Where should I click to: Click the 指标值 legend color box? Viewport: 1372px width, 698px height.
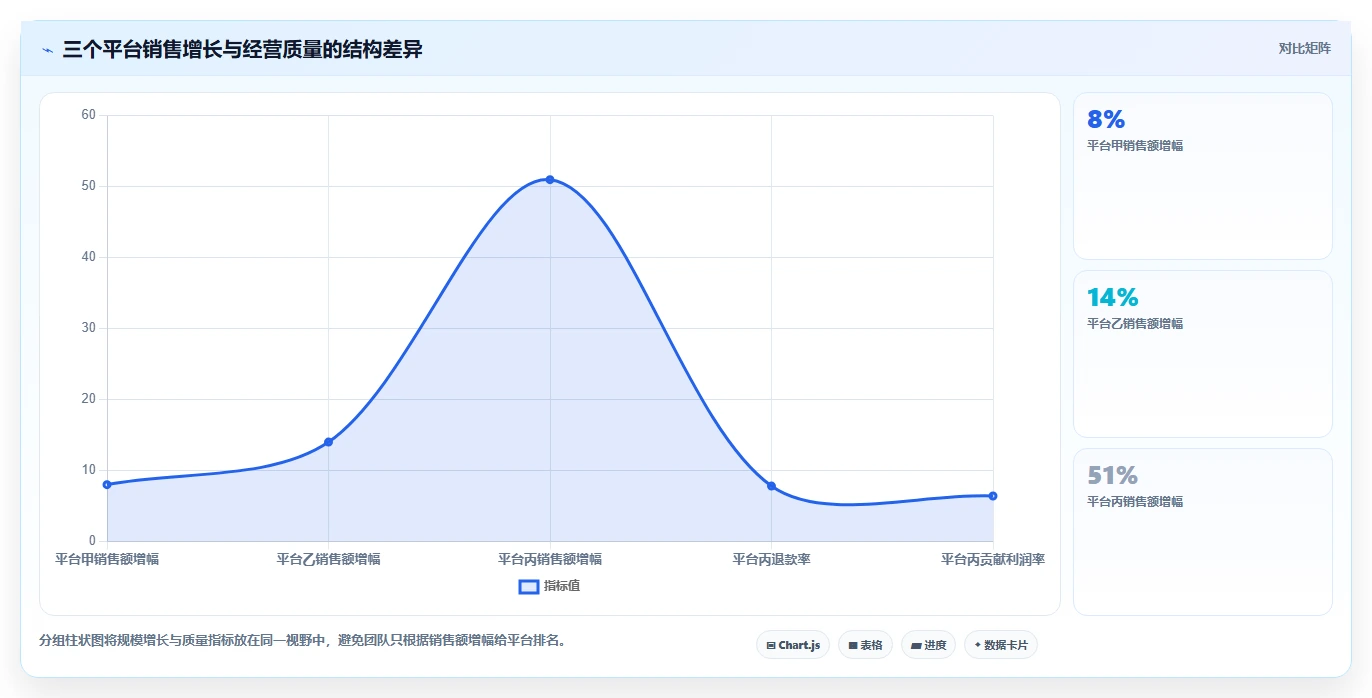529,586
